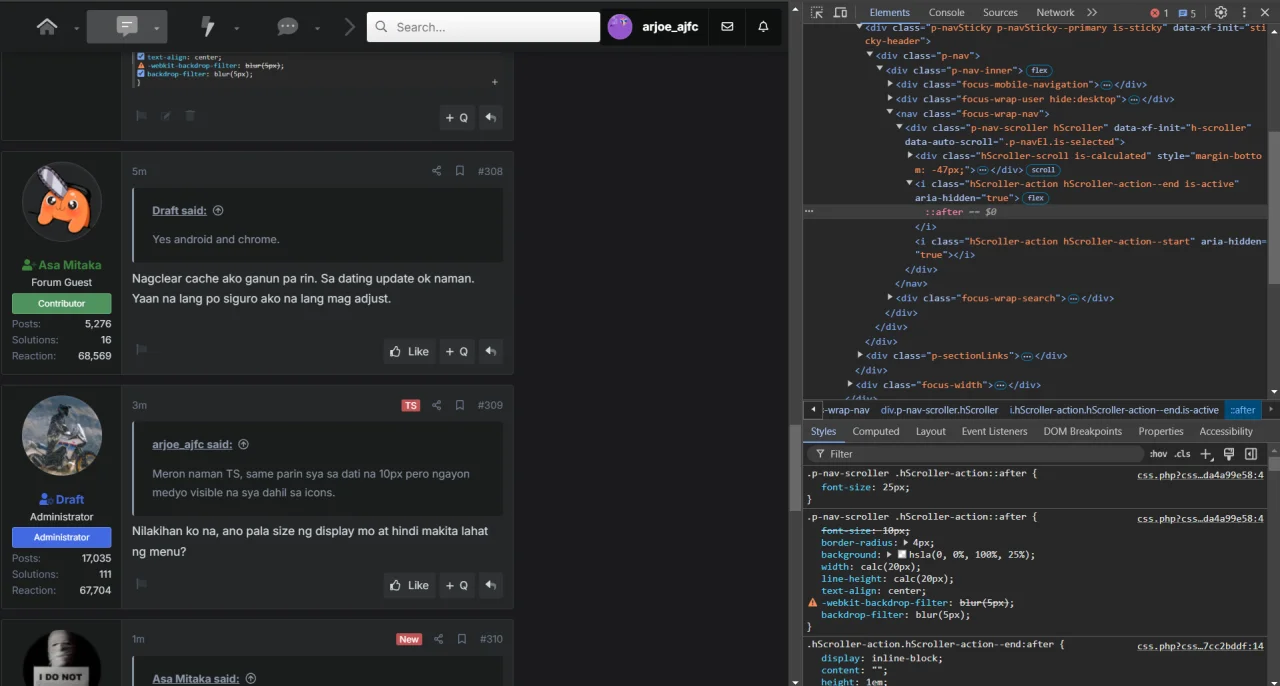Image resolution: width=1280 pixels, height=686 pixels.
Task: Expand background shorthand triangle
Action: click(x=889, y=554)
